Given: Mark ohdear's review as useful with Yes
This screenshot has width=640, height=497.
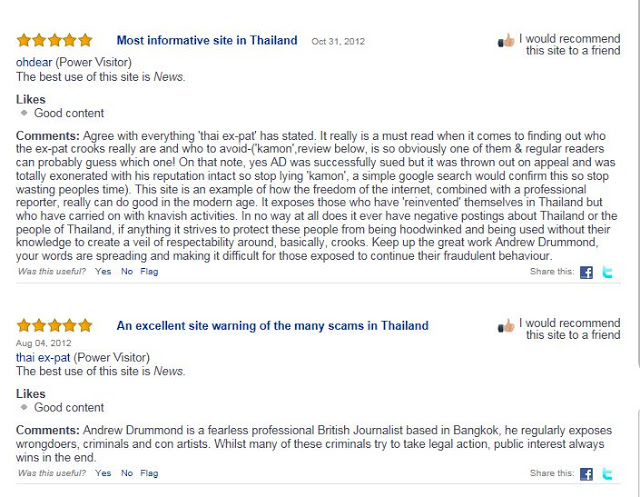Looking at the screenshot, I should pos(103,271).
